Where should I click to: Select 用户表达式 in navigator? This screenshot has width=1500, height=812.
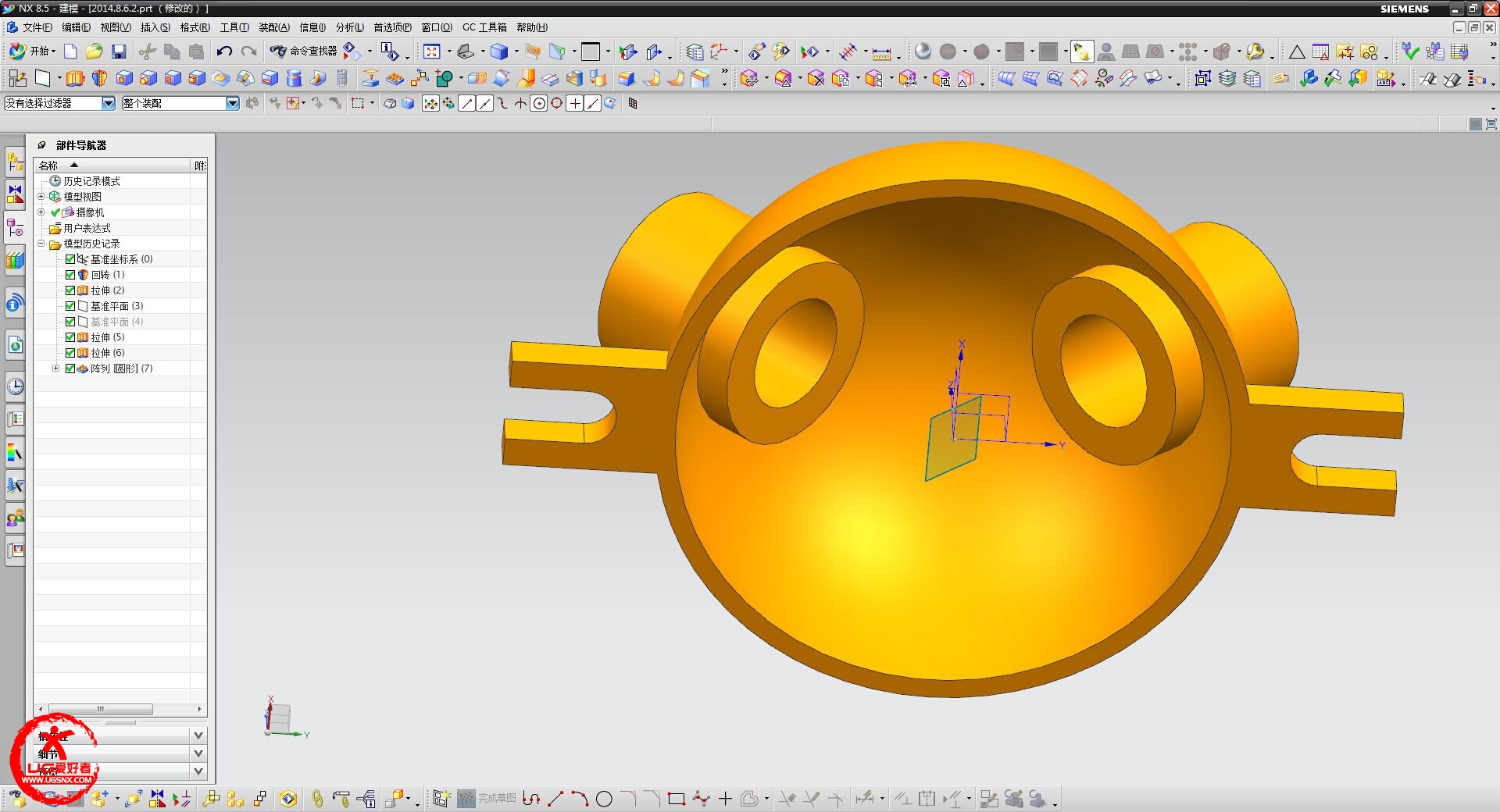point(87,228)
